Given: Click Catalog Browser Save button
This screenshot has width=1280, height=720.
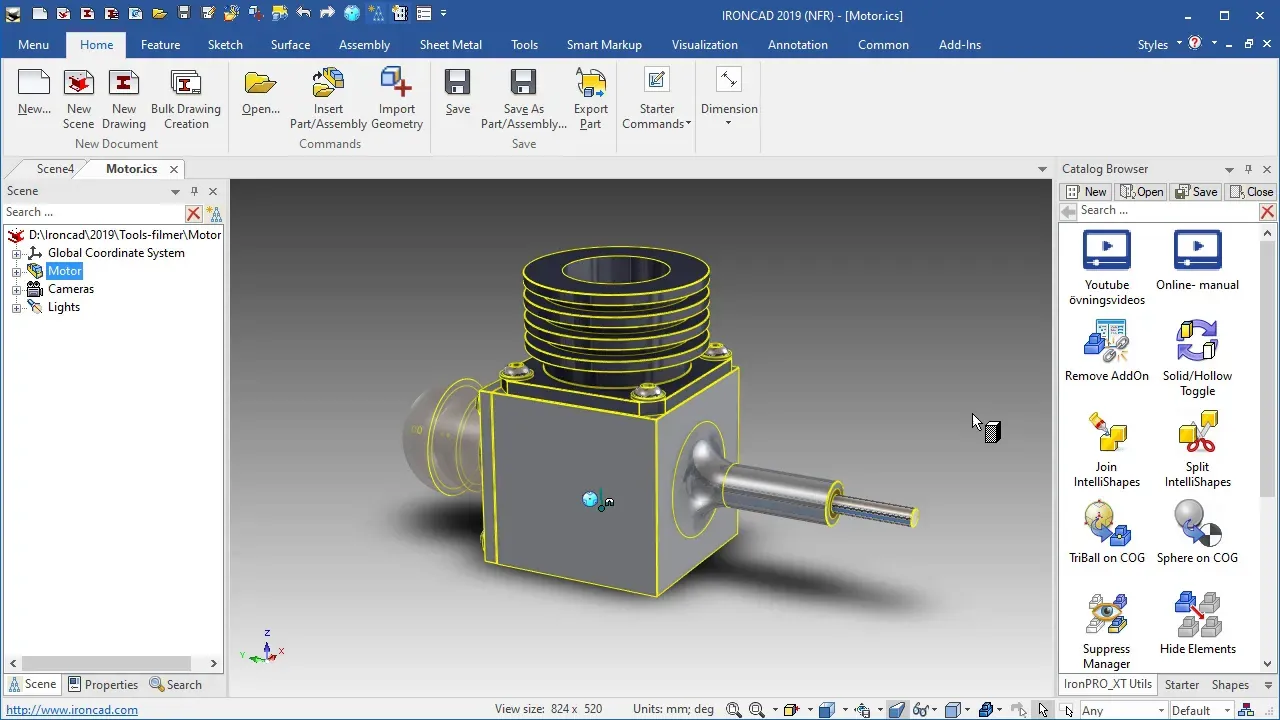Looking at the screenshot, I should click(1196, 192).
